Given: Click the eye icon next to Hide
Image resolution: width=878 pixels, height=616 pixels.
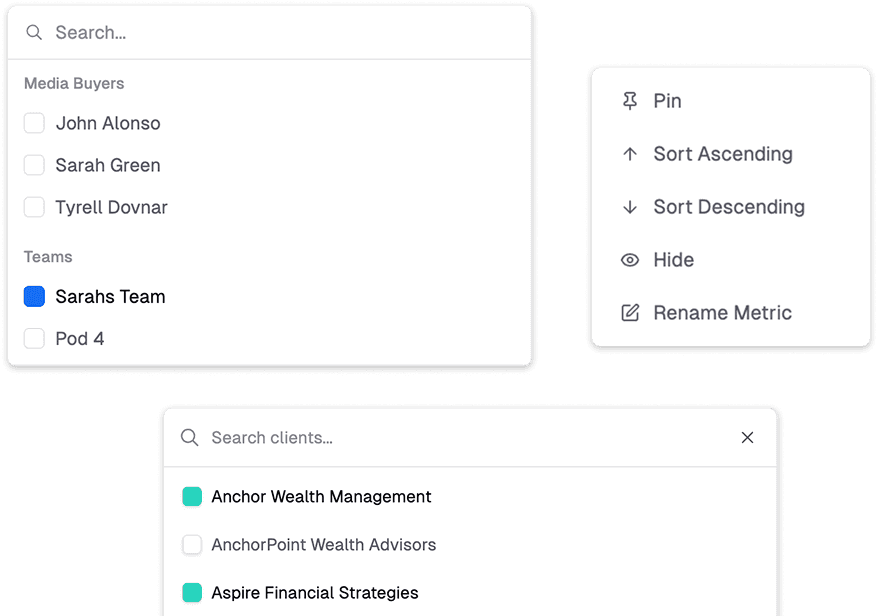Looking at the screenshot, I should [630, 260].
